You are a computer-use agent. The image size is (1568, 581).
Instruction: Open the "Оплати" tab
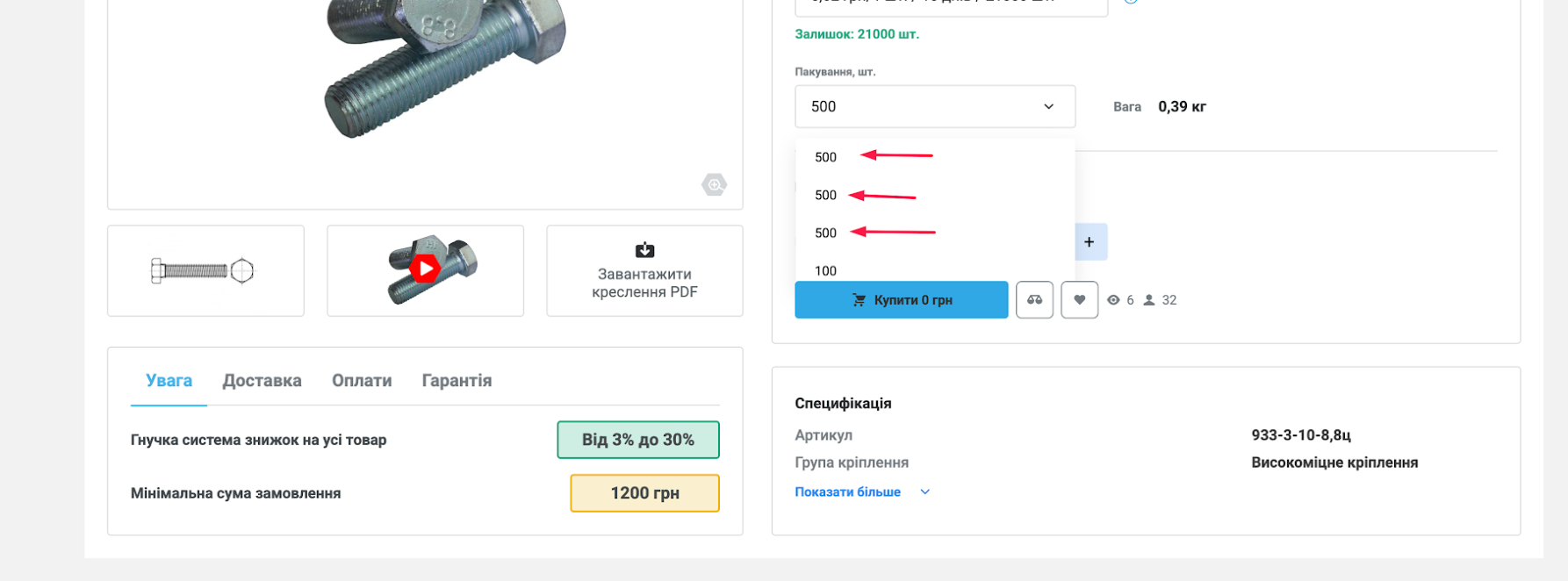362,381
